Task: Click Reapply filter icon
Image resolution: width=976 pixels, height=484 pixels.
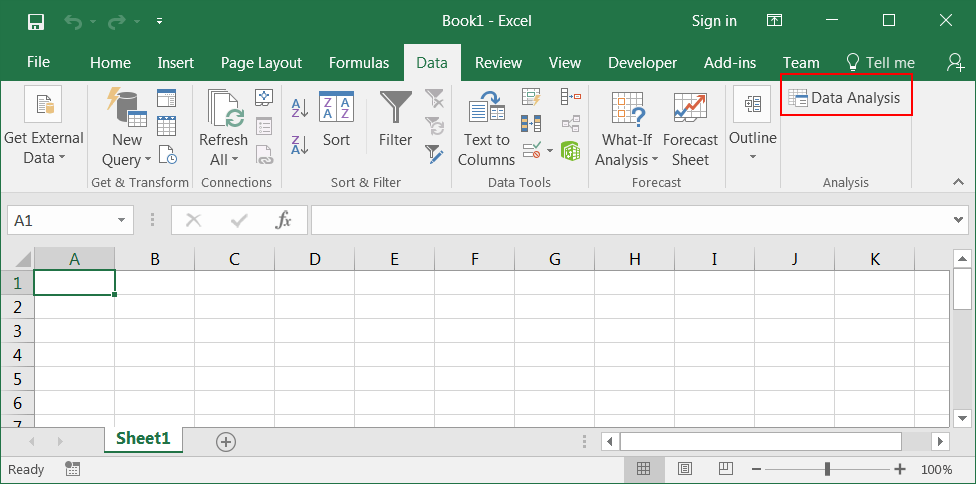Action: [434, 126]
